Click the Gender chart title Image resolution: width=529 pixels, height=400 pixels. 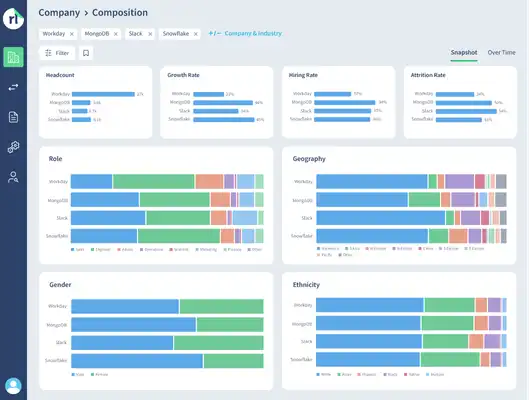pos(60,285)
